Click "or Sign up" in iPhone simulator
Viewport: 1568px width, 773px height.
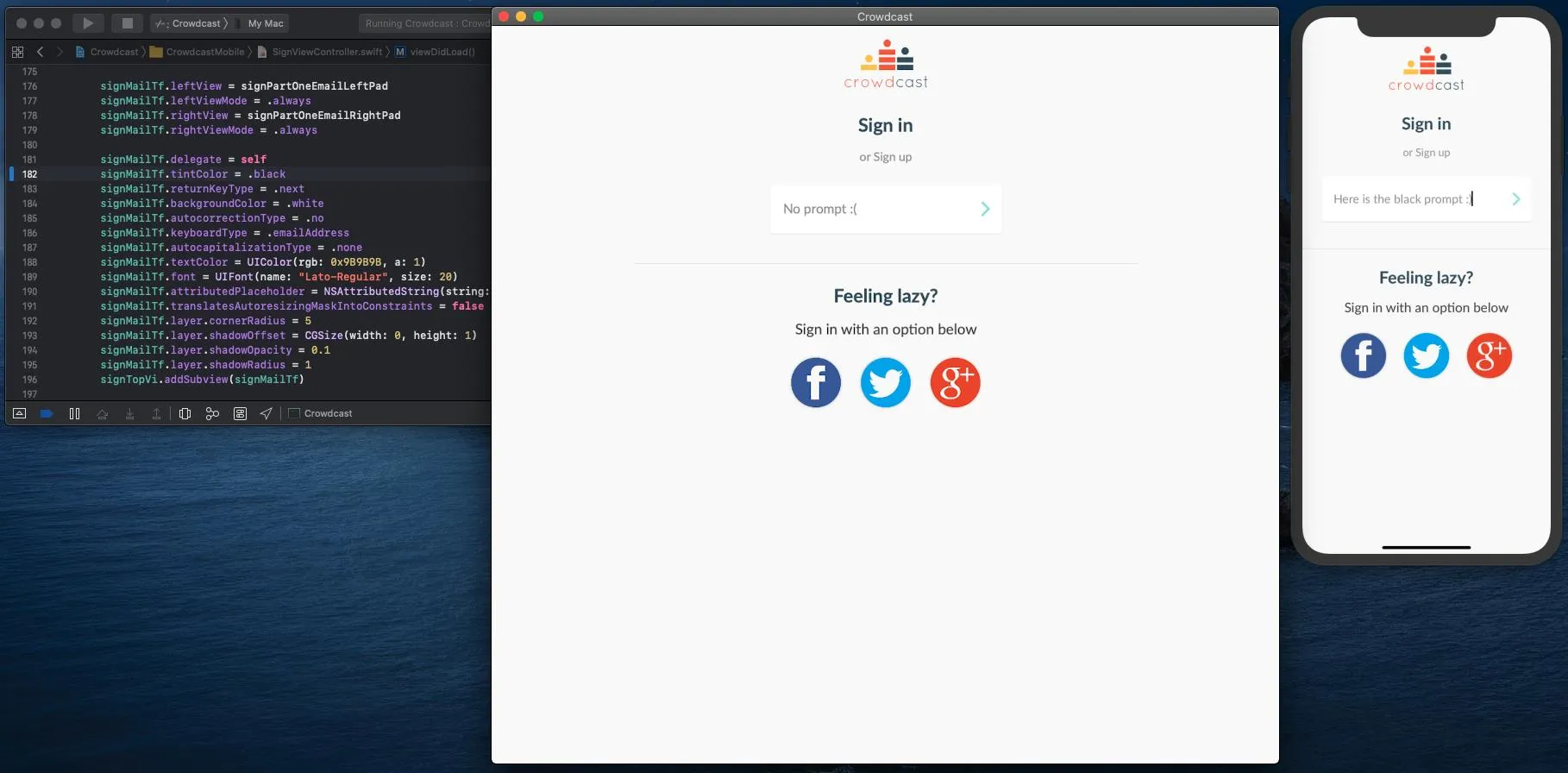pyautogui.click(x=1427, y=153)
